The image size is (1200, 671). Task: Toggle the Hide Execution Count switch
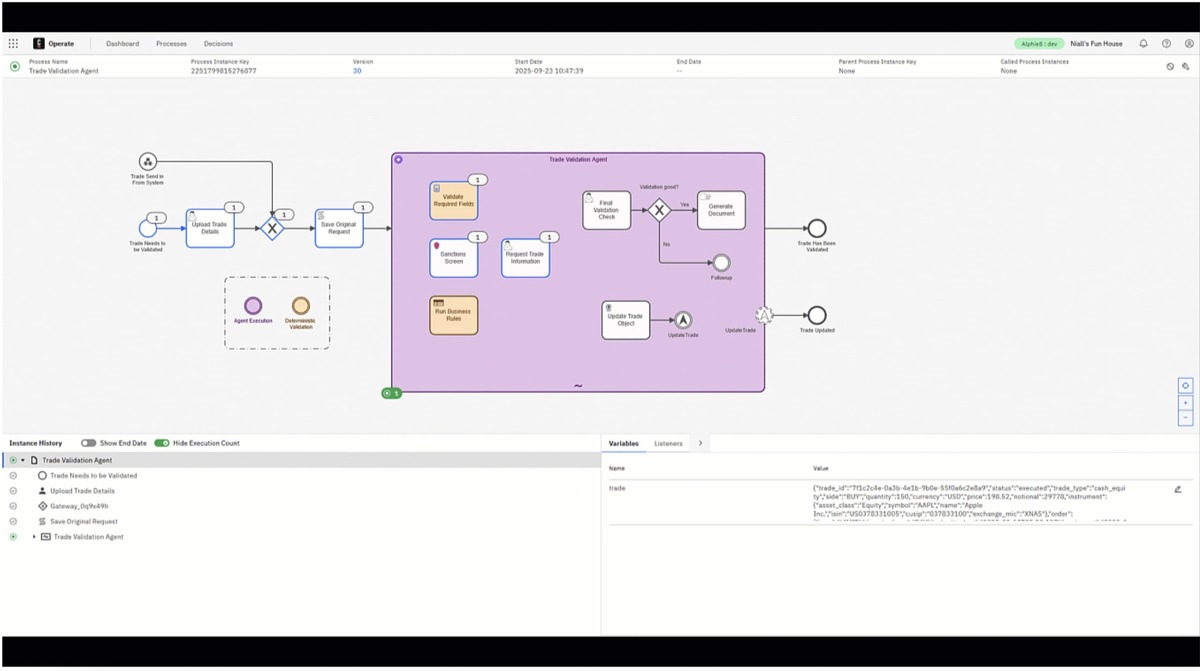pyautogui.click(x=161, y=443)
